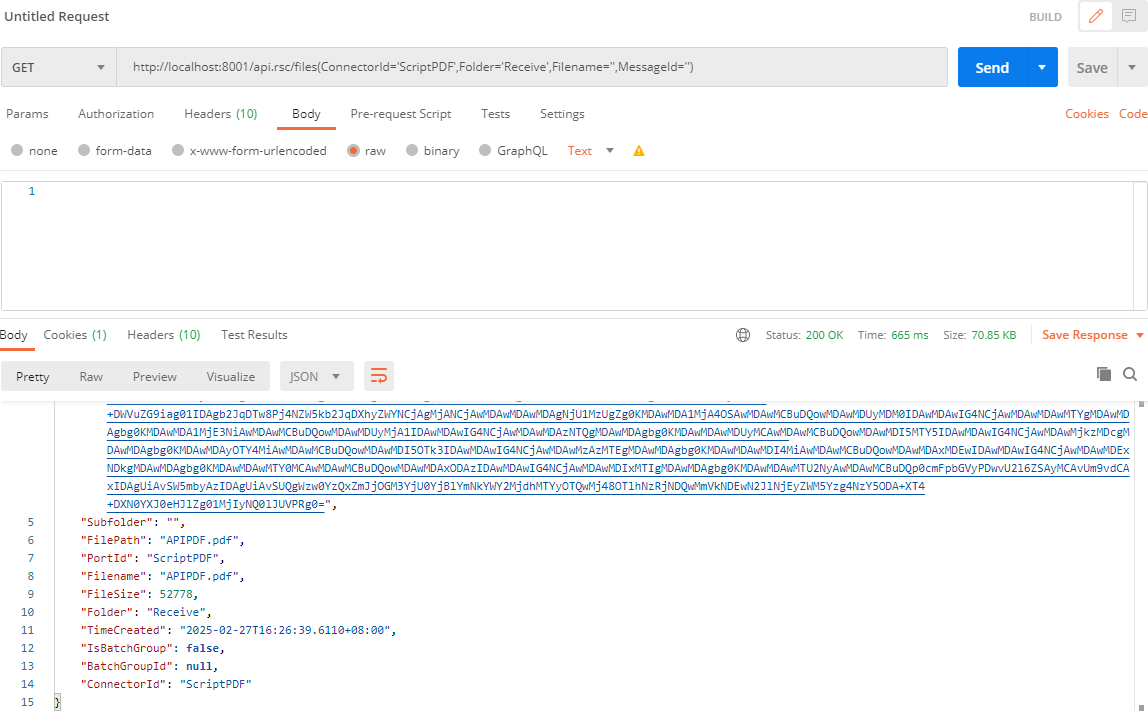Click the response pane vertical scrollbar
The image size is (1148, 720).
[x=1141, y=555]
